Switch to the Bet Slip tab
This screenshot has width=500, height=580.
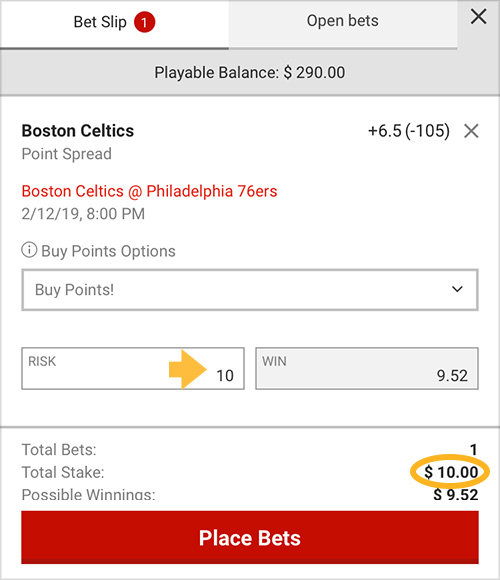(114, 24)
